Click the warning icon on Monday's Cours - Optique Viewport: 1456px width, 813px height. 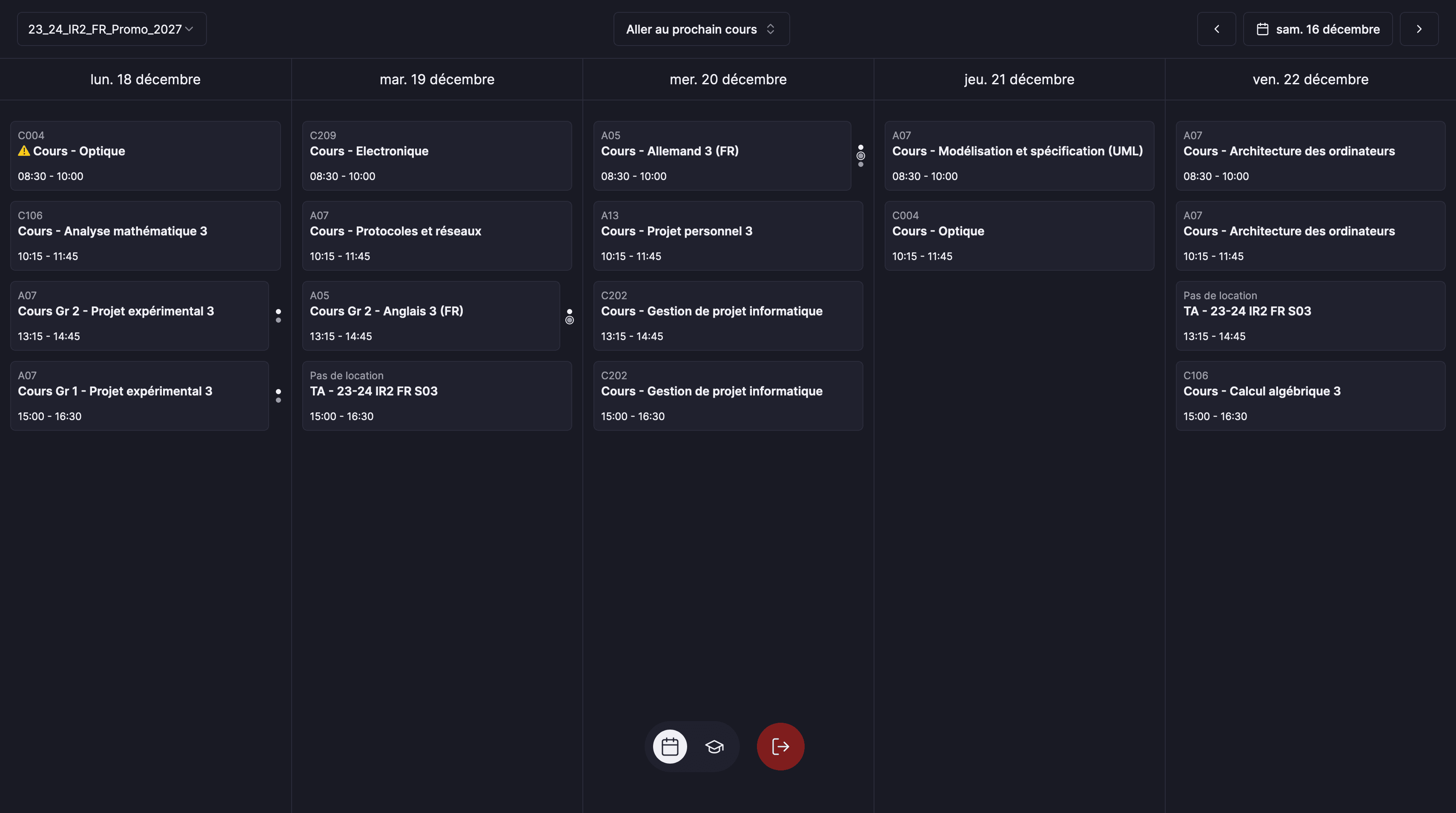[24, 151]
